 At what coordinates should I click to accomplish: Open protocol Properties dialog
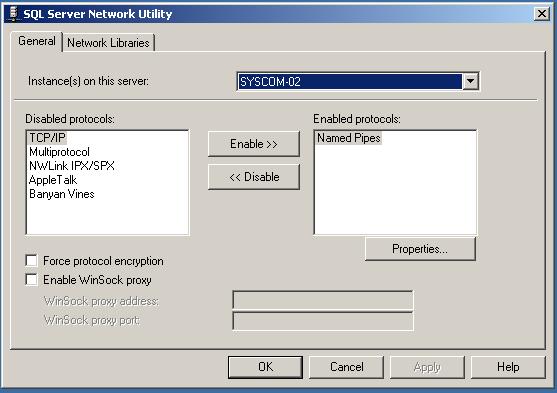tap(420, 249)
